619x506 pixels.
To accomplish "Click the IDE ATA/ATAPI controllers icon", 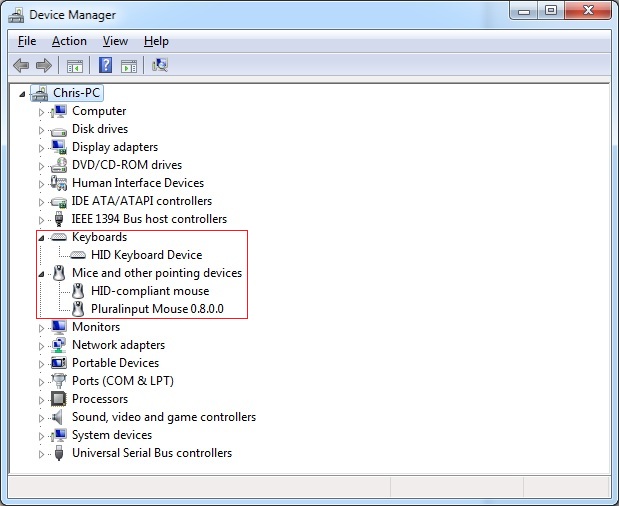I will [59, 202].
